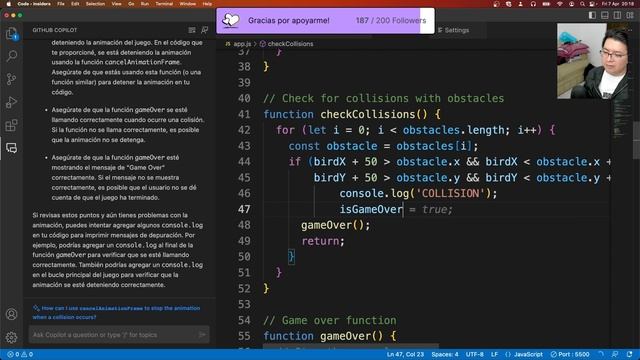Viewport: 640px width, 360px height.
Task: Click the send arrow in Copilot input
Action: coord(202,335)
